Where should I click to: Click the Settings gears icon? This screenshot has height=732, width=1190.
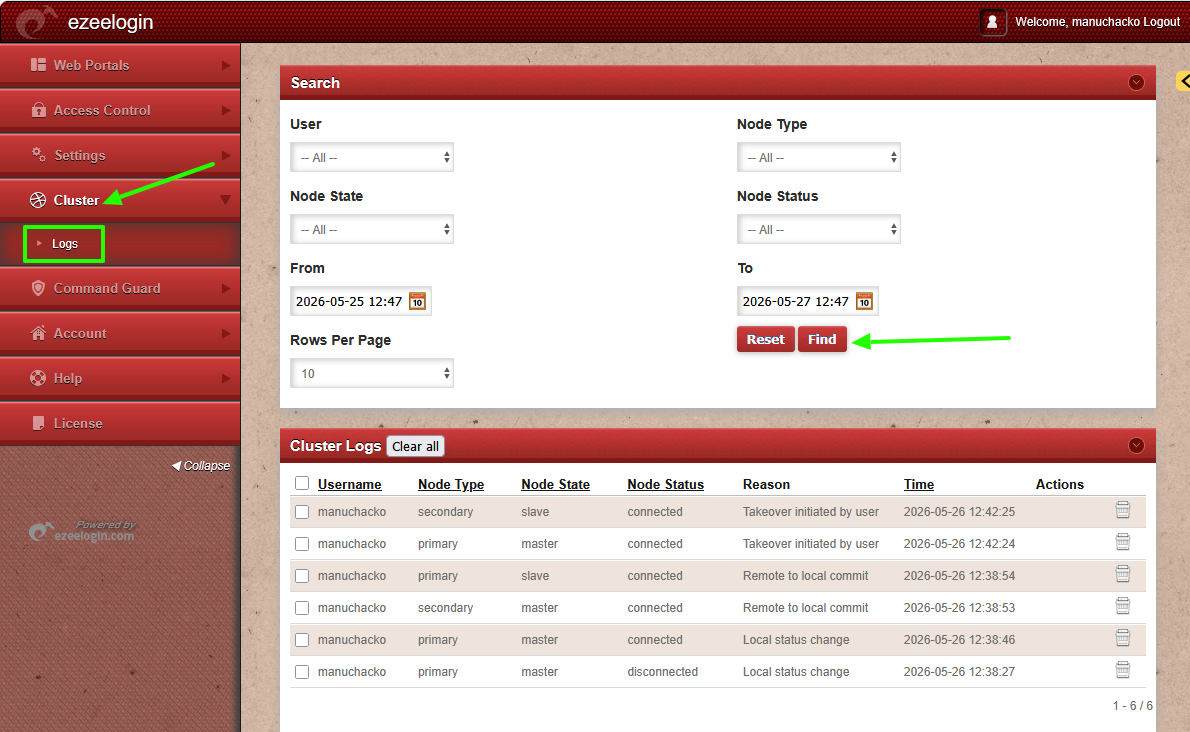[38, 155]
